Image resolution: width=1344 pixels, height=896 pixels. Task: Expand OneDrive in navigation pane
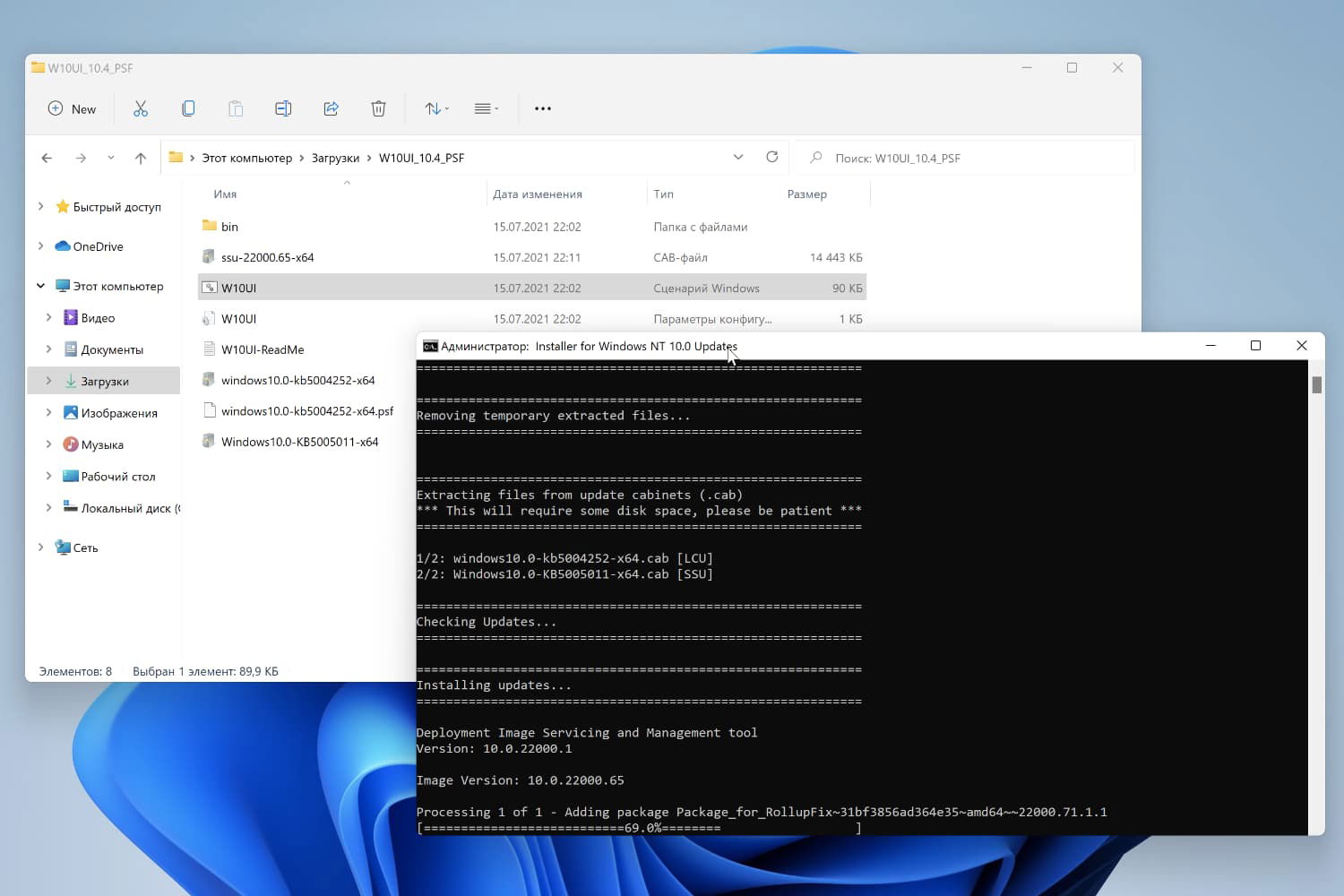point(40,246)
